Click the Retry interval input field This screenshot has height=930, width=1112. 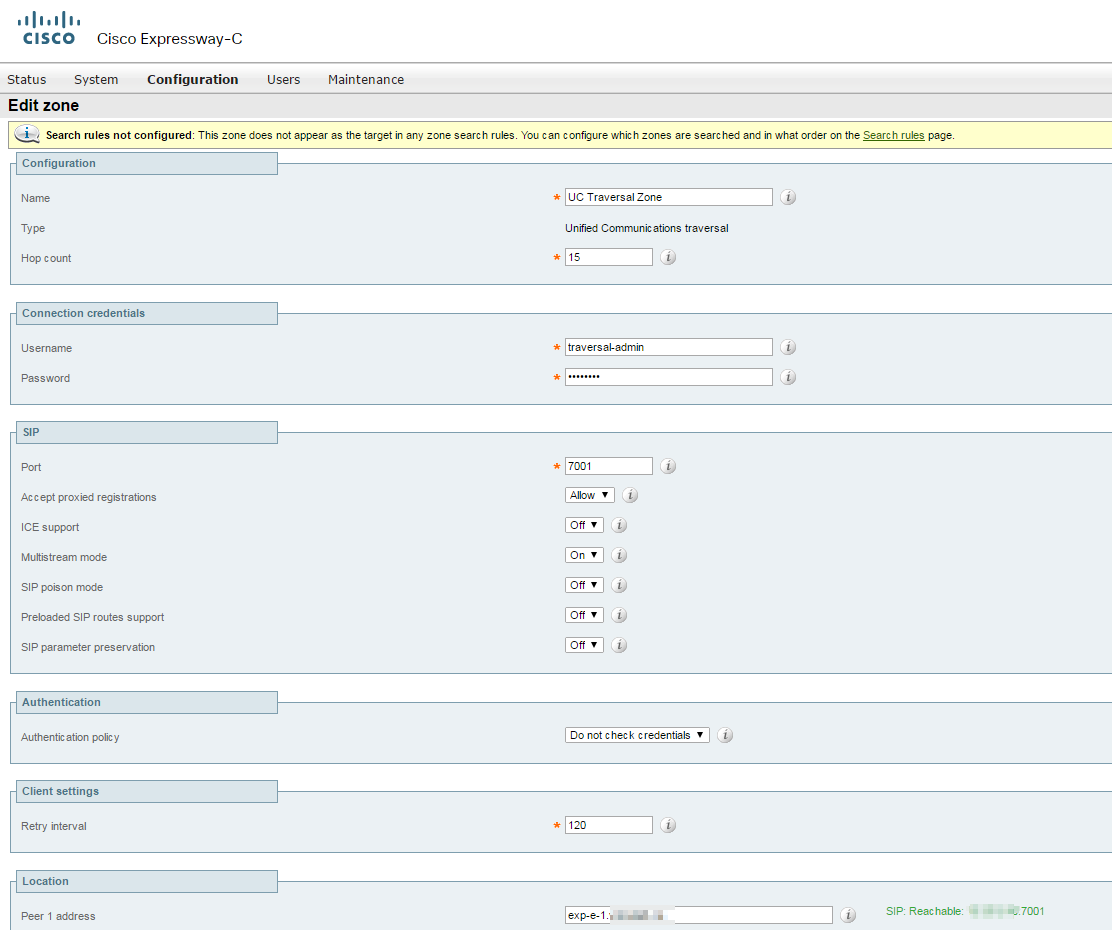pyautogui.click(x=608, y=825)
